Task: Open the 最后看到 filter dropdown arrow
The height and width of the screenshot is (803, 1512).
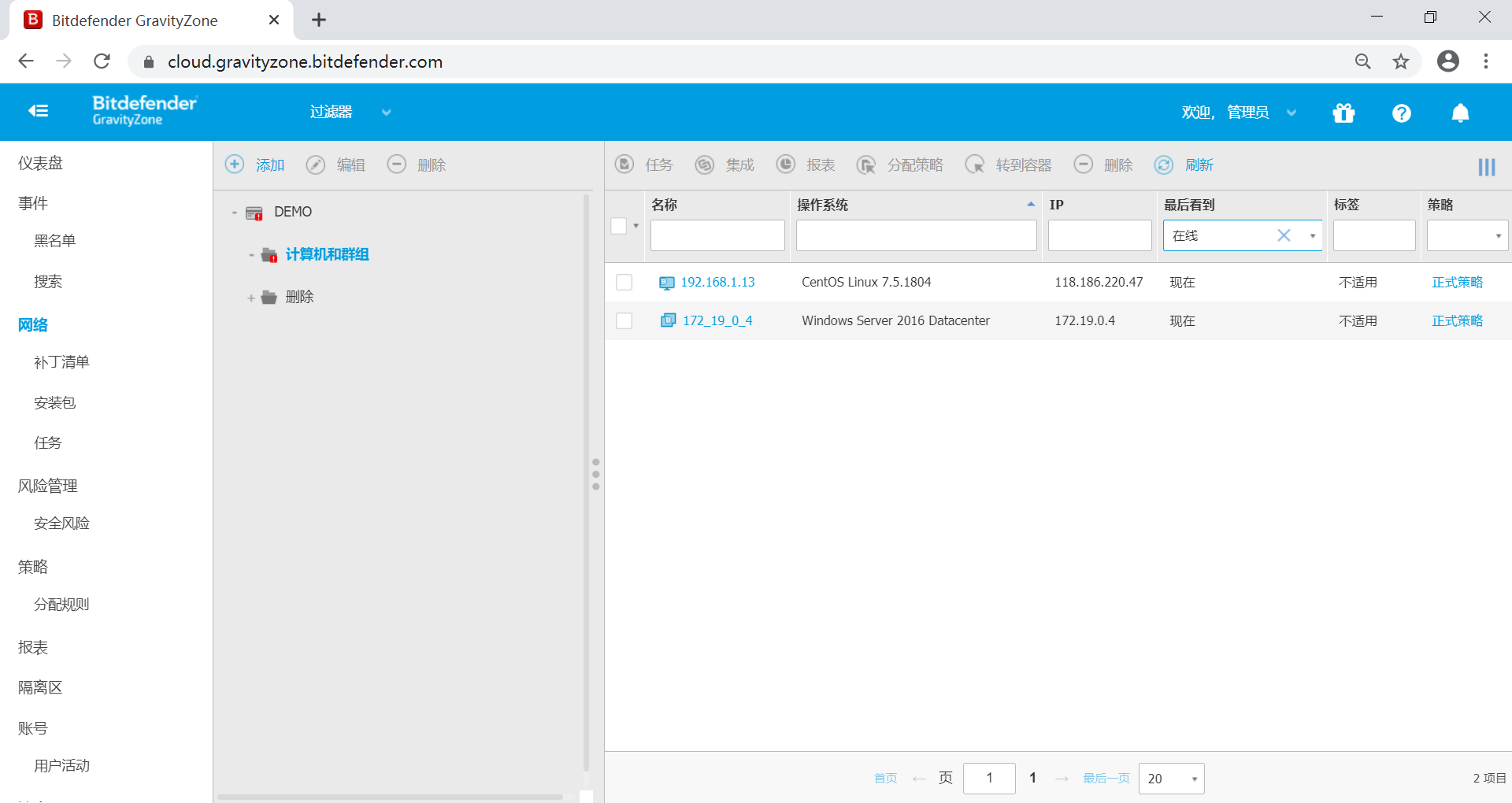Action: pos(1313,235)
